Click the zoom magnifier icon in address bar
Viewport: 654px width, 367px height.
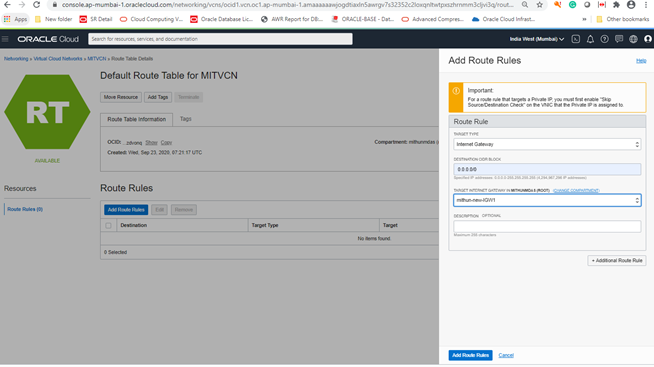(x=525, y=5)
